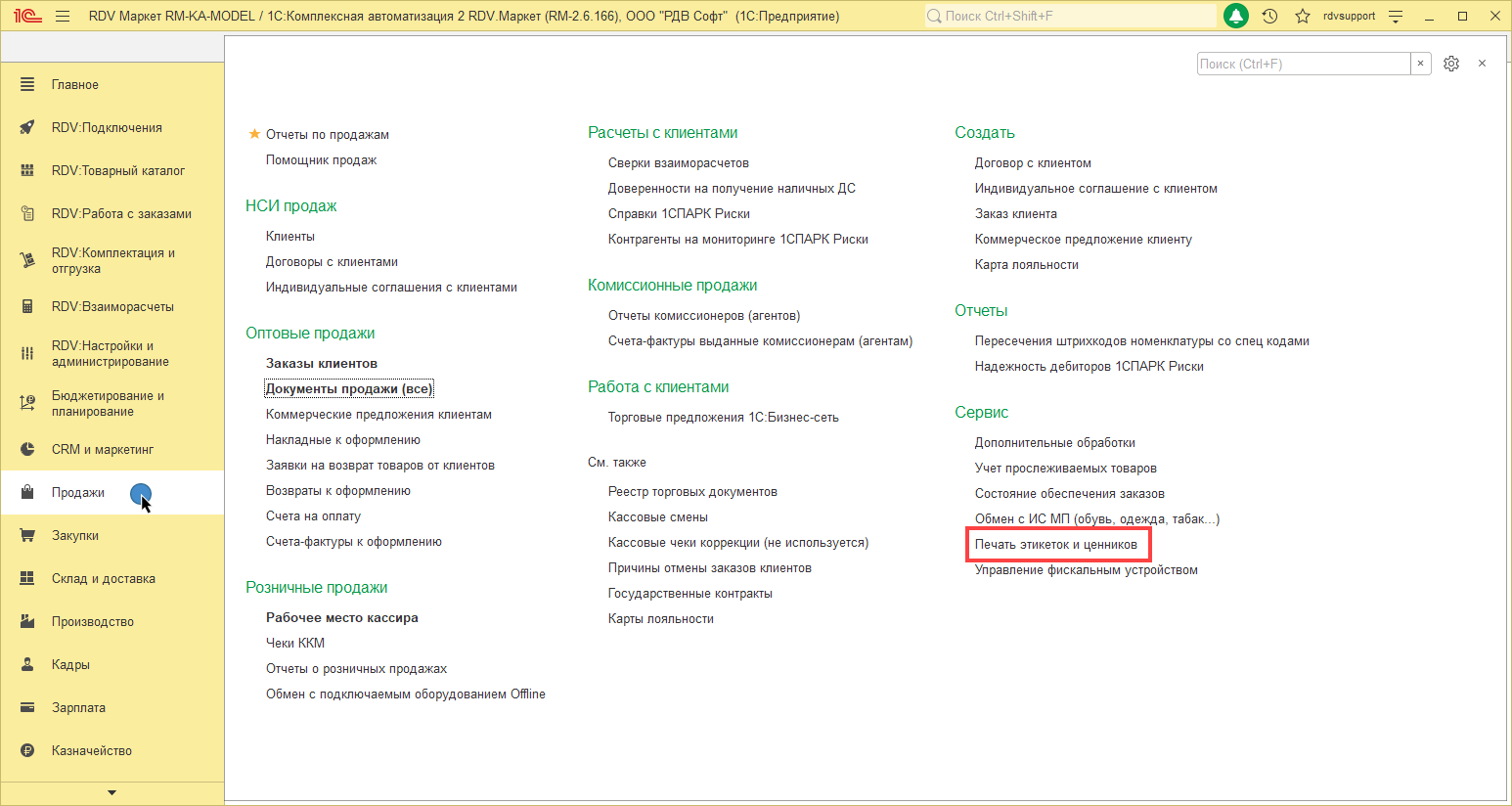Switch to the Казначейство section
This screenshot has height=806, width=1512.
coord(92,751)
